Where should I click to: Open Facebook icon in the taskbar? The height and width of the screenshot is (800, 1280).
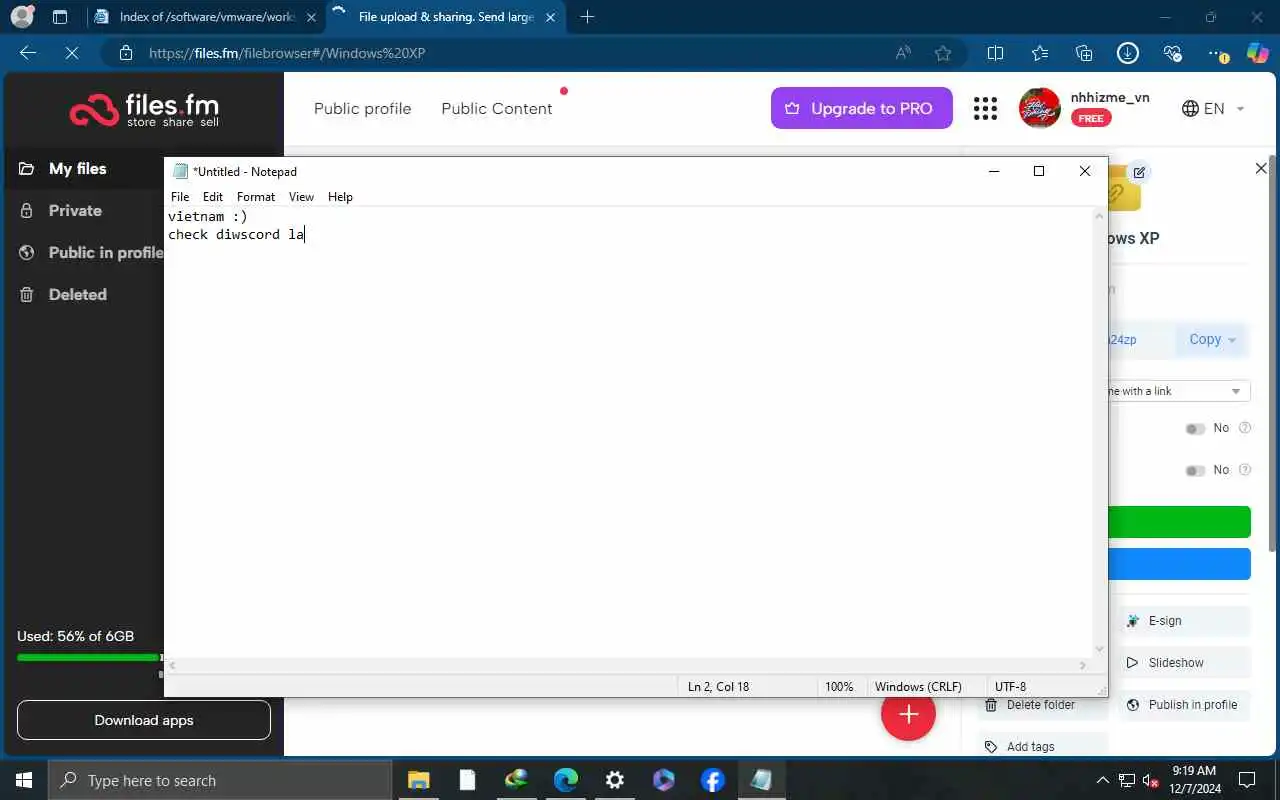point(713,780)
